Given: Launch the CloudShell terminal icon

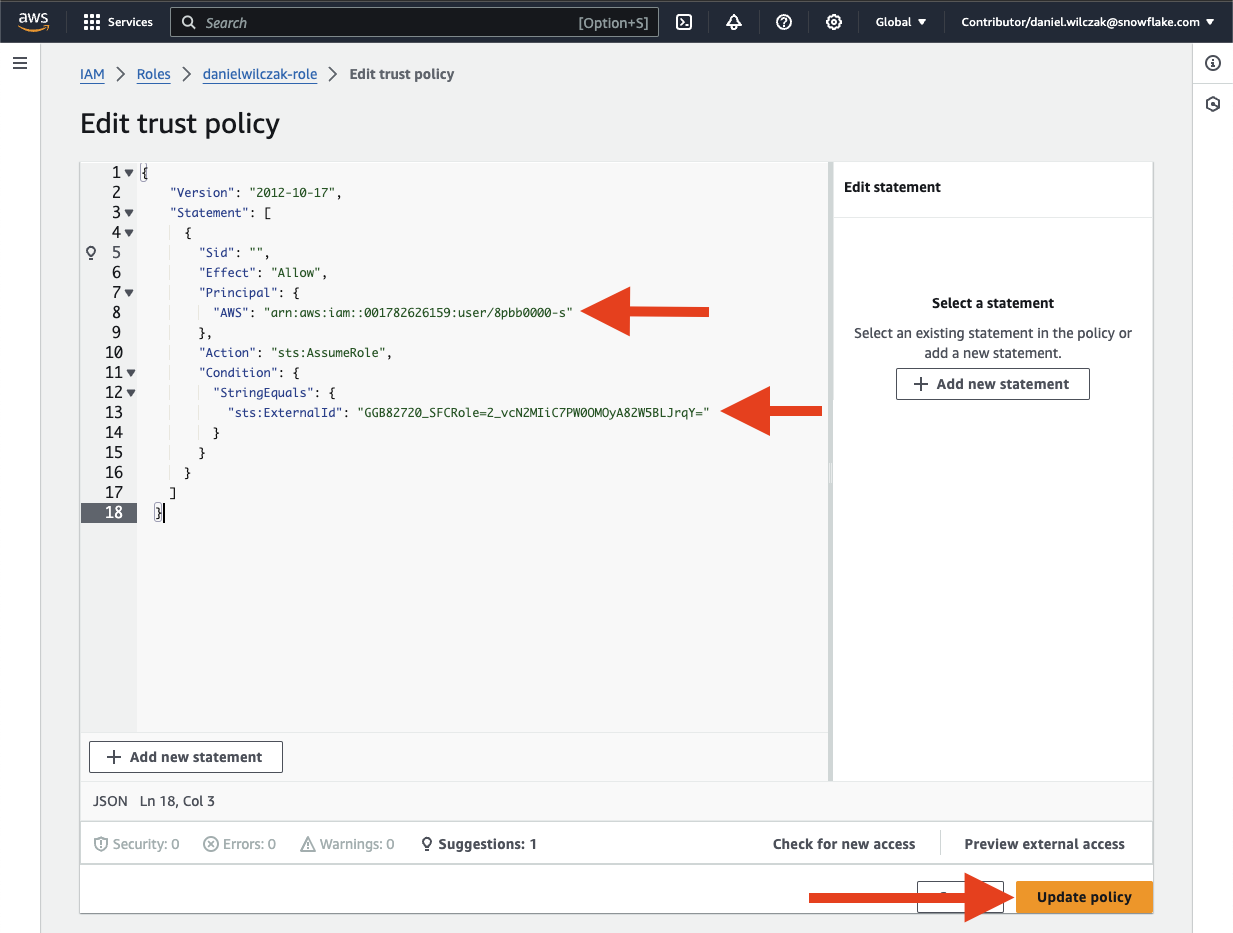Looking at the screenshot, I should tap(684, 22).
